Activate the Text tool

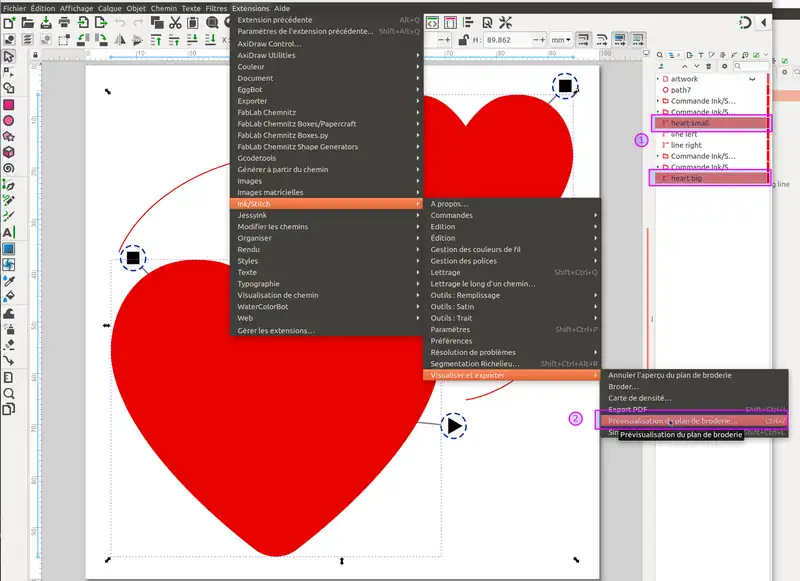[x=8, y=232]
